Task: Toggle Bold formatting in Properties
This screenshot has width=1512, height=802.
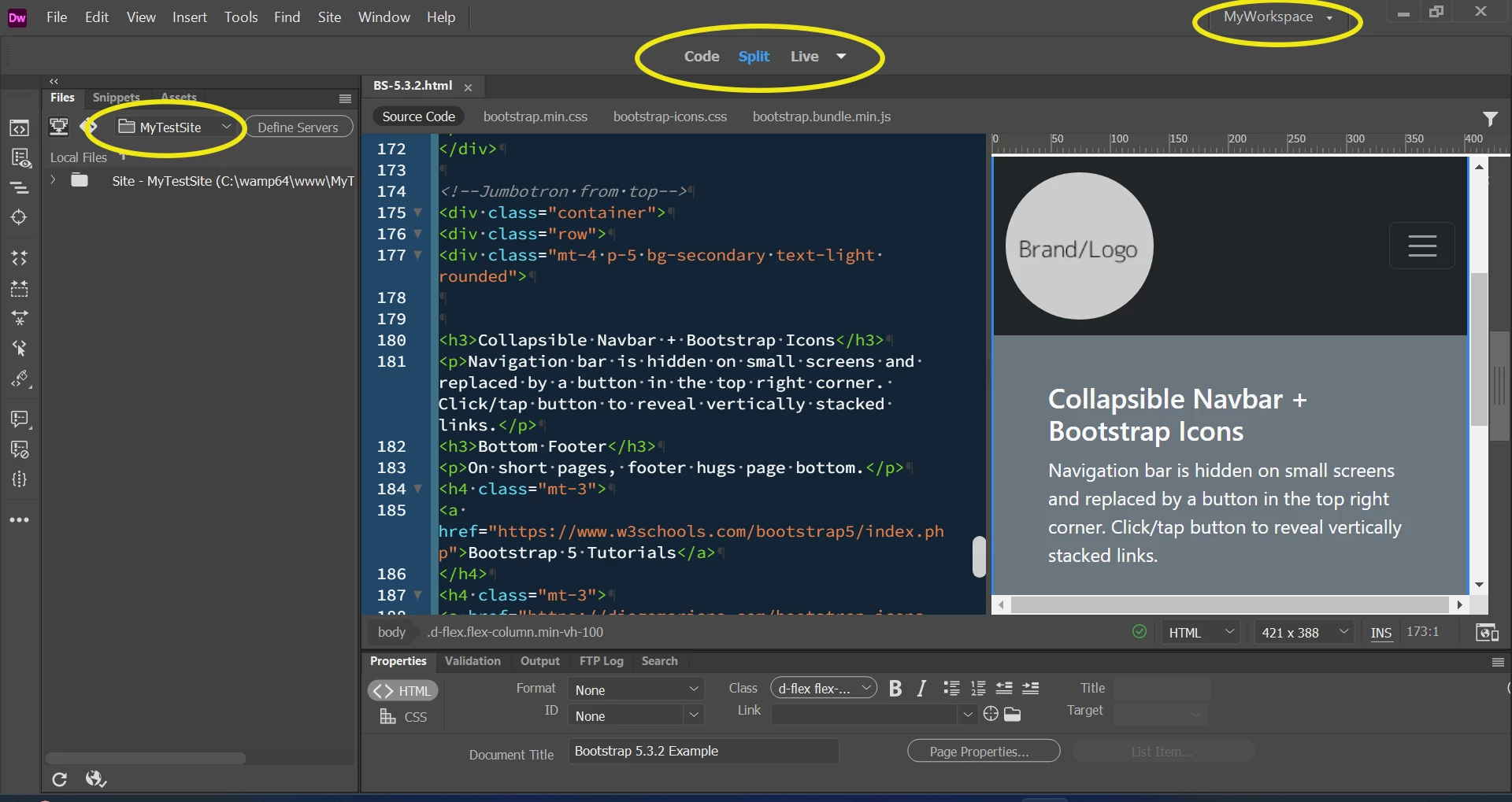Action: point(895,689)
